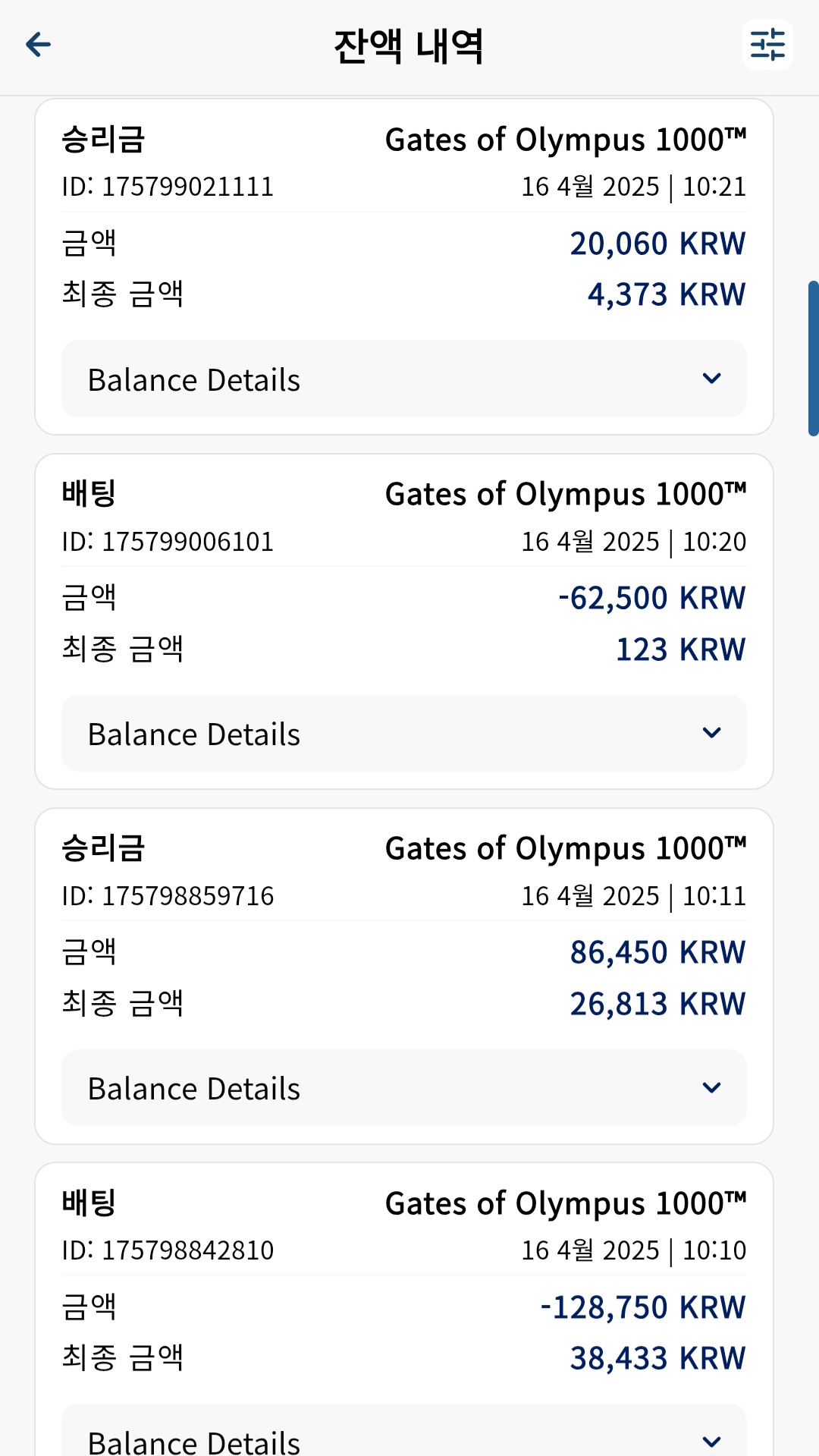Click chevron in 10:21 win Balance Details
Screen dimensions: 819x1456
click(711, 378)
